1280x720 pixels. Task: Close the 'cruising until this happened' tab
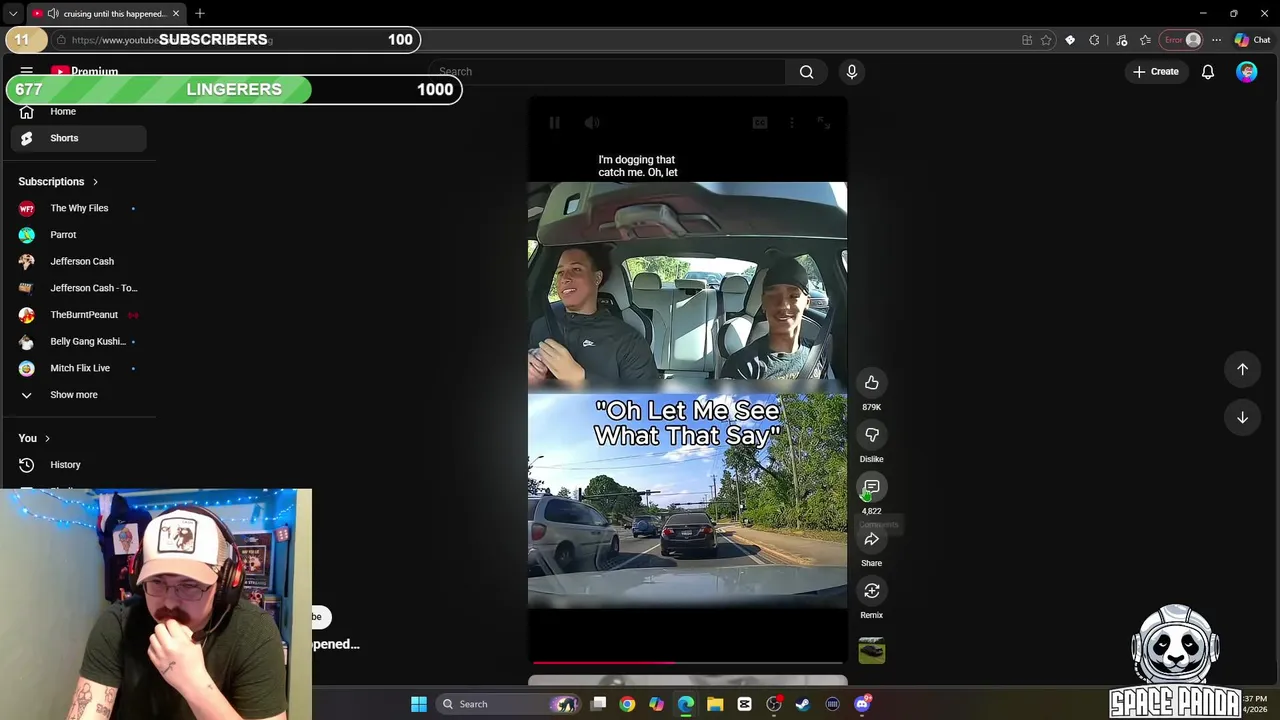pos(176,14)
